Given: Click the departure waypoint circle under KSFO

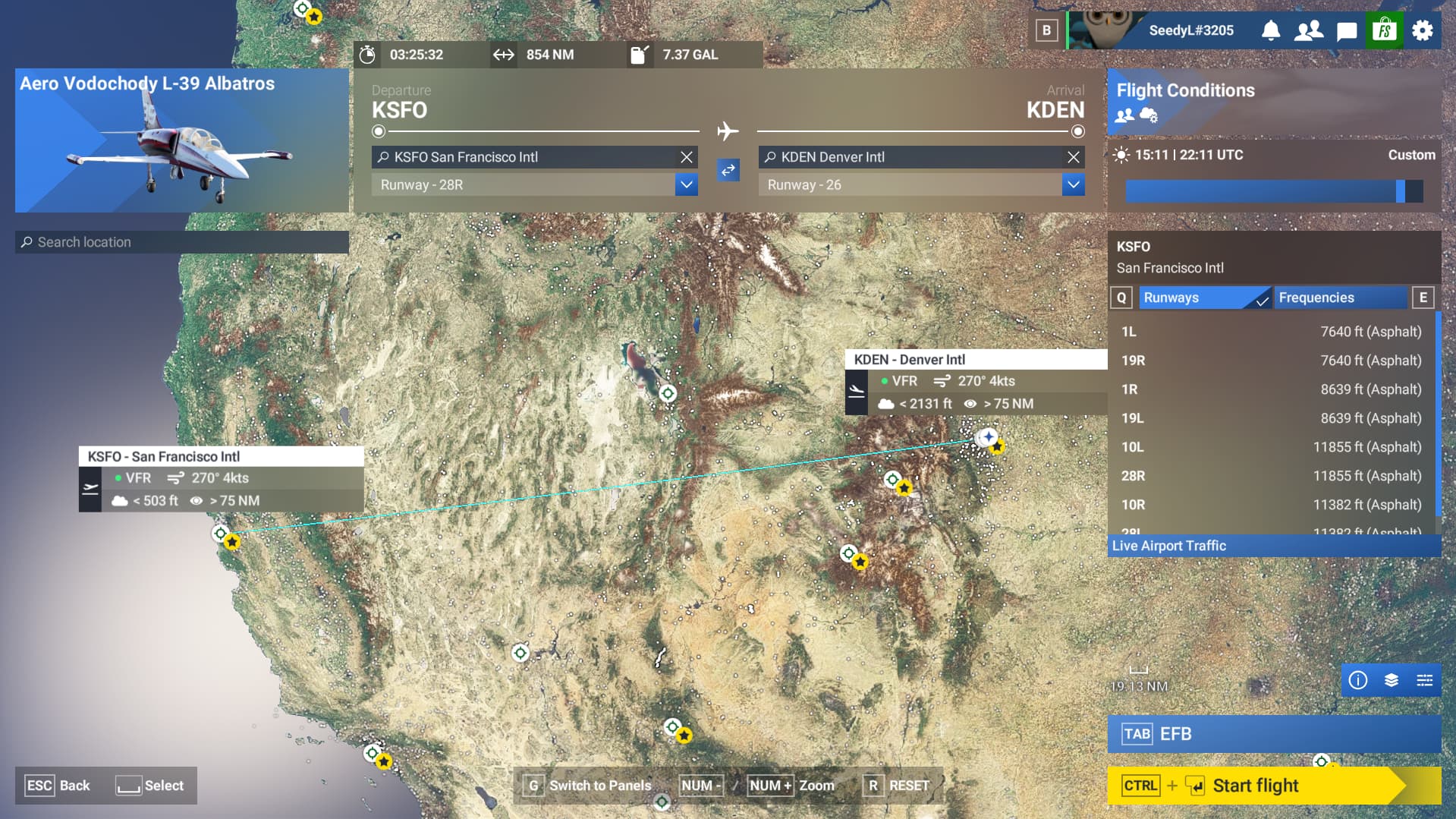Looking at the screenshot, I should pos(379,131).
